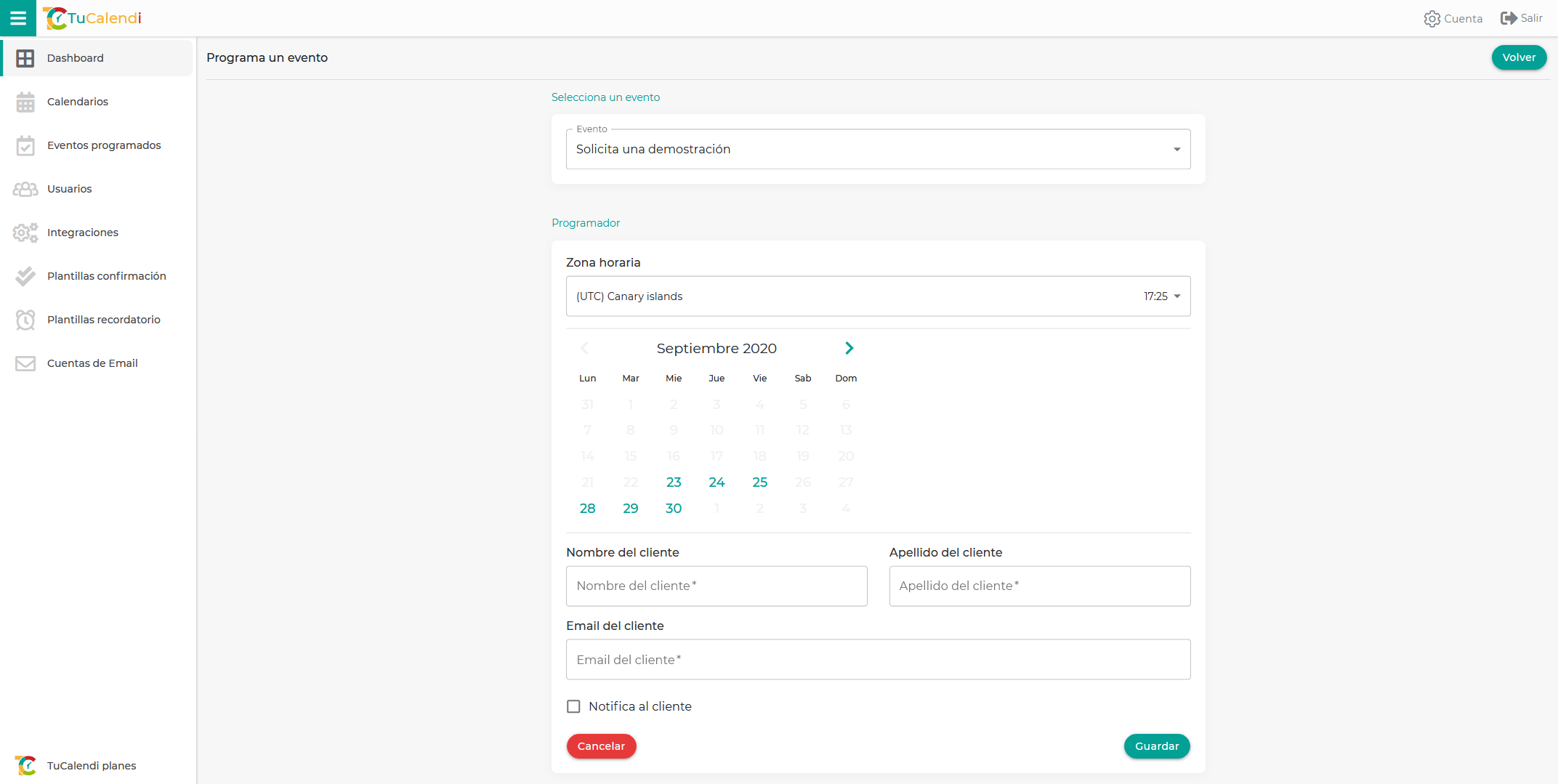Click the Email del cliente input field
1558x784 pixels.
tap(878, 660)
